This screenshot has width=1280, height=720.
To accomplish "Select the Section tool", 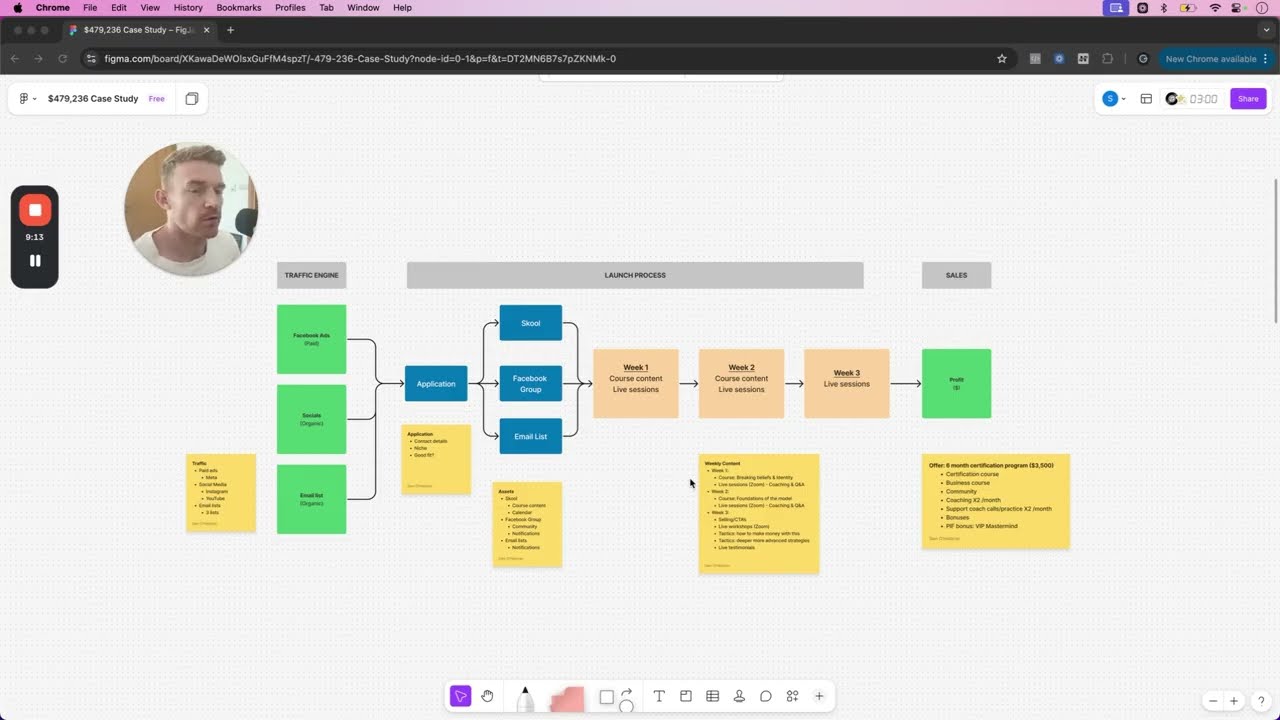I will tap(686, 696).
